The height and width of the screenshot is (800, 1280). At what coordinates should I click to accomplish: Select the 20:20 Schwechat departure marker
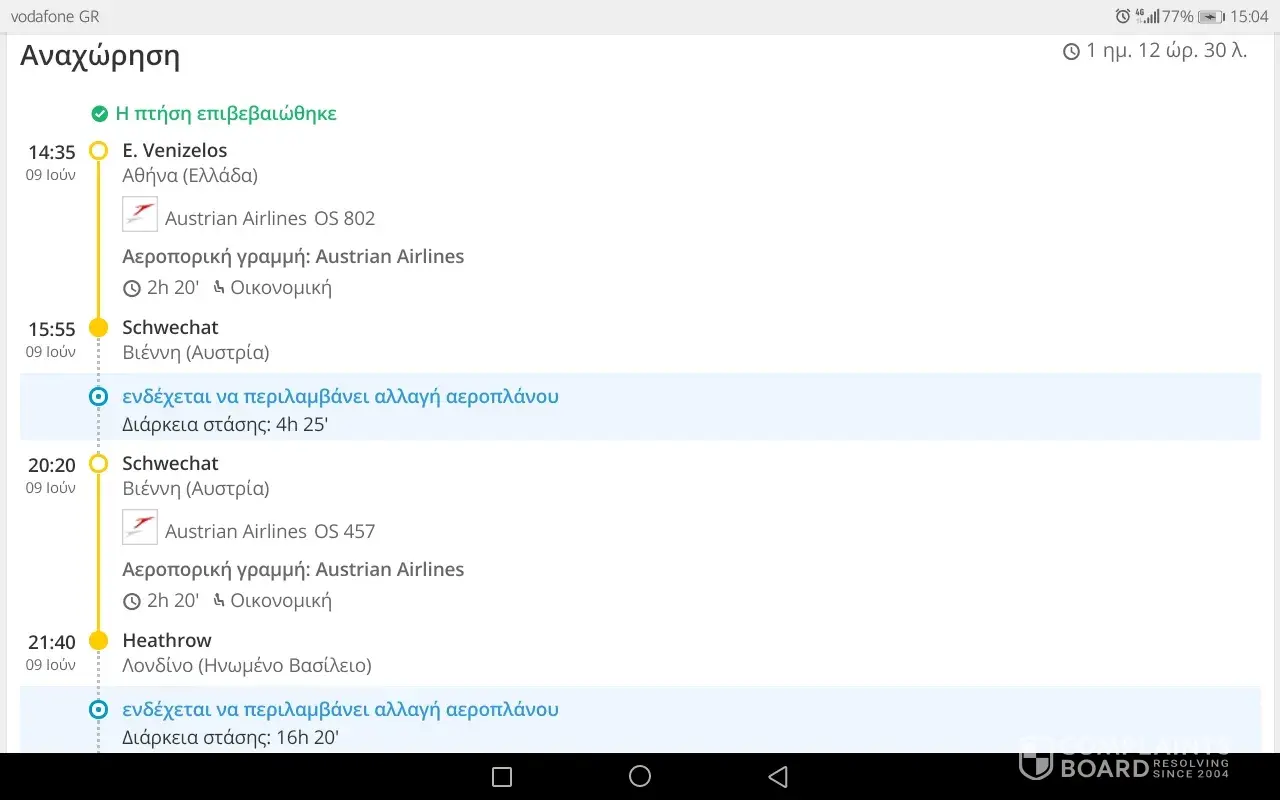pyautogui.click(x=98, y=464)
